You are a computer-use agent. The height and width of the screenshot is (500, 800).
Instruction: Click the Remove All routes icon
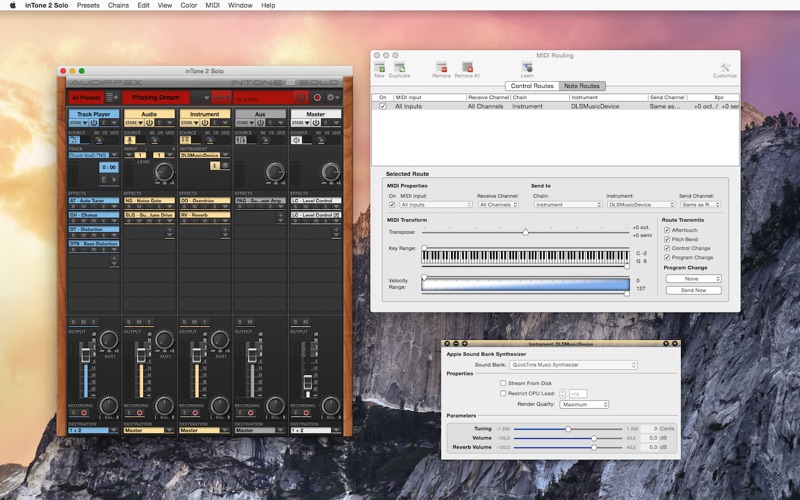pyautogui.click(x=467, y=68)
